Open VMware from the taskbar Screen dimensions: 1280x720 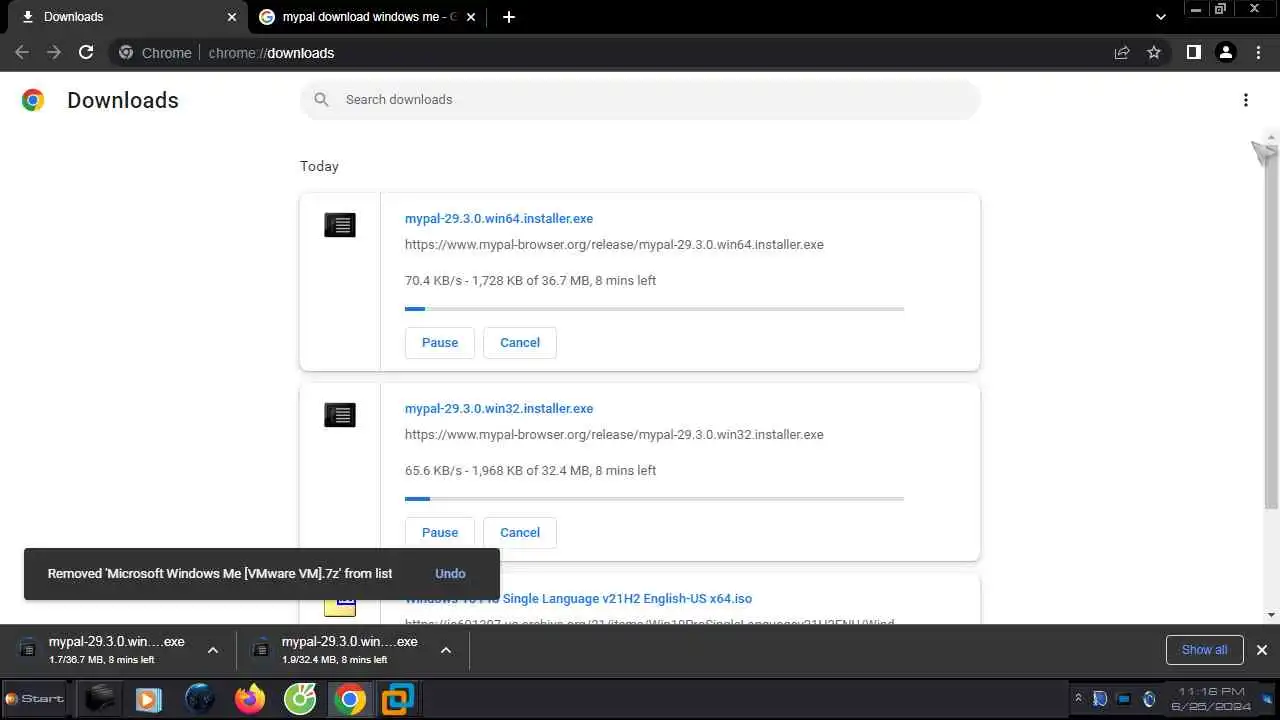[398, 698]
